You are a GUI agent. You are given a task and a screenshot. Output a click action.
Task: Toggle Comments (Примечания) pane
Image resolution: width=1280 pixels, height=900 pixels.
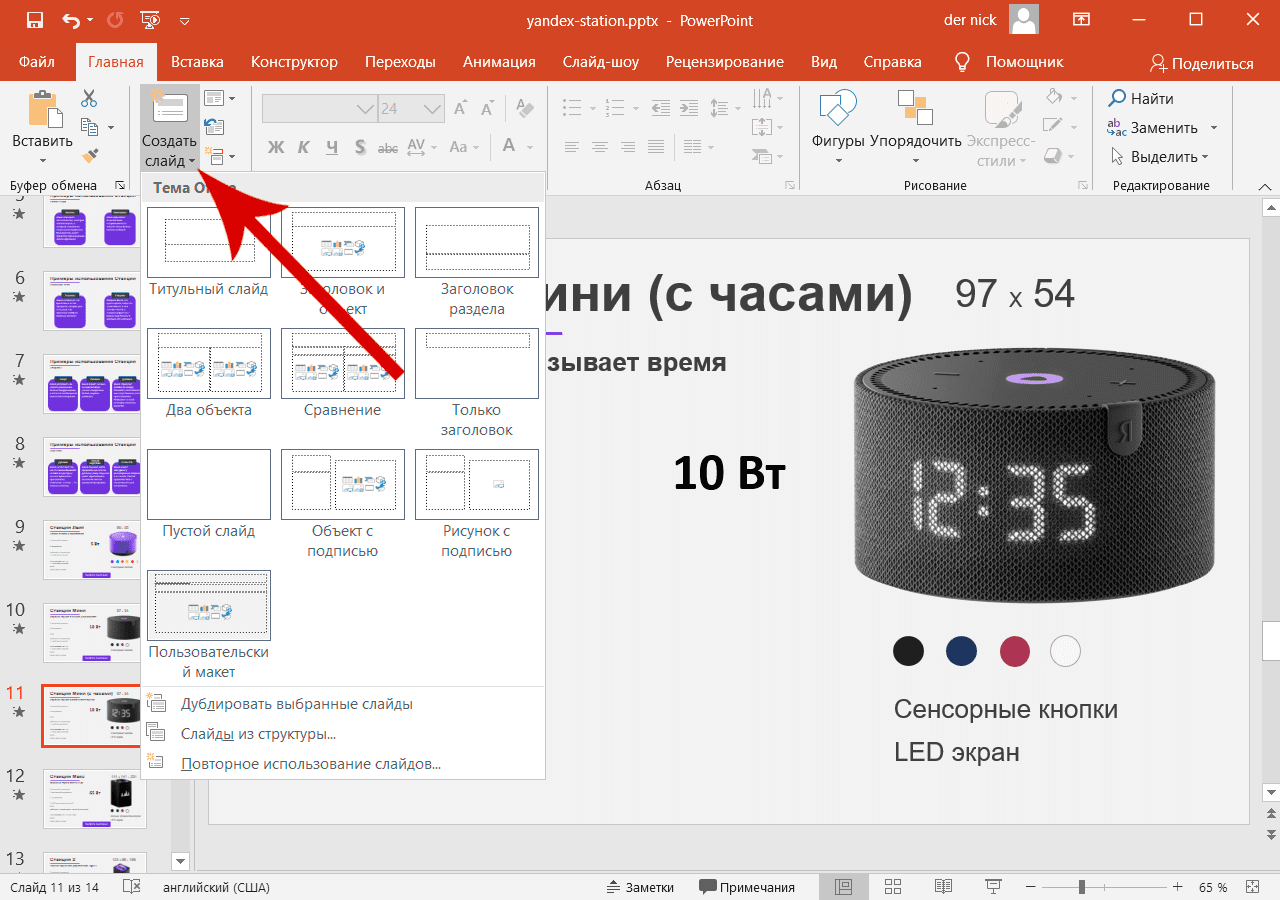coord(747,887)
